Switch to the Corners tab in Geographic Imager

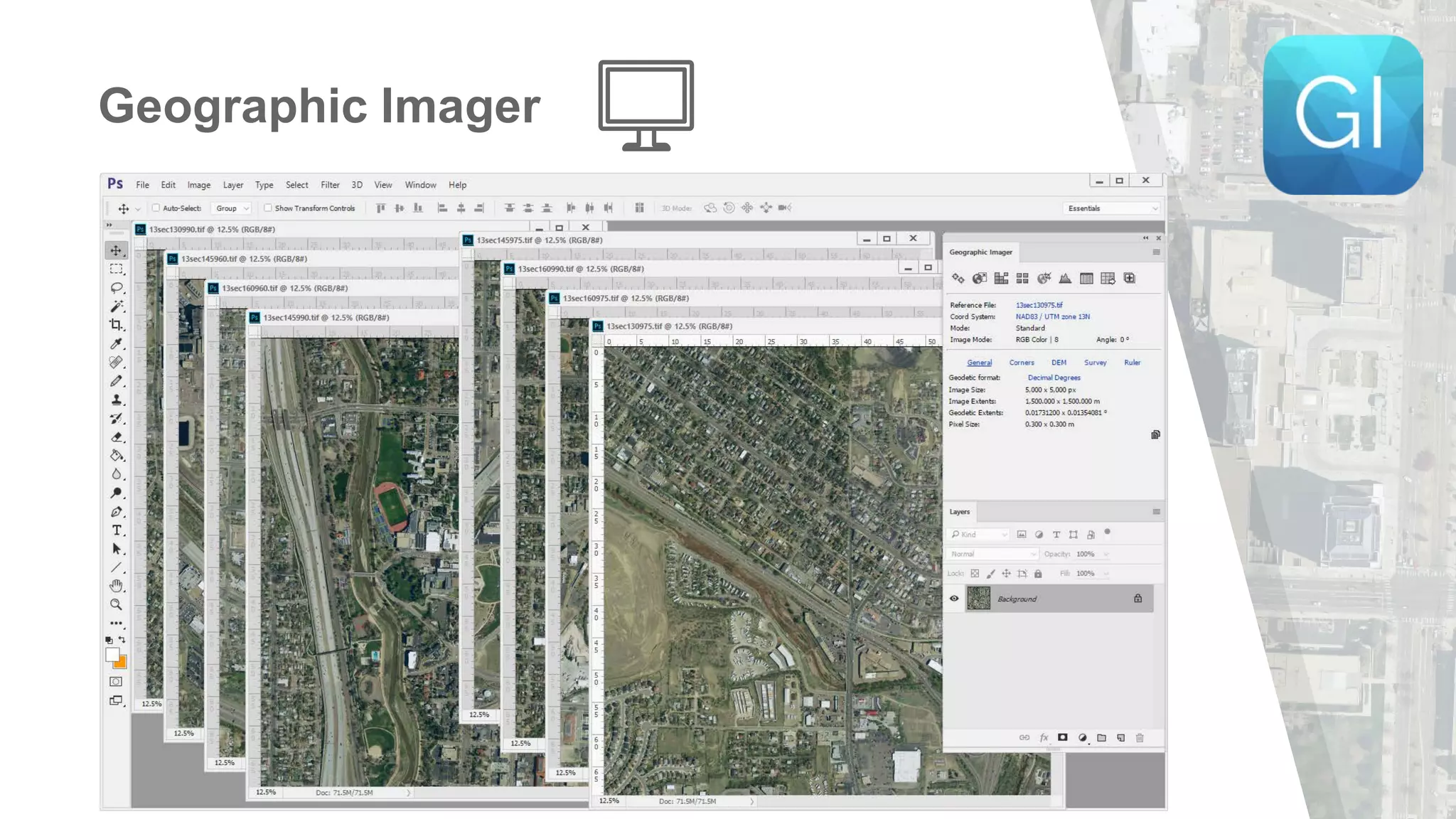[1022, 363]
